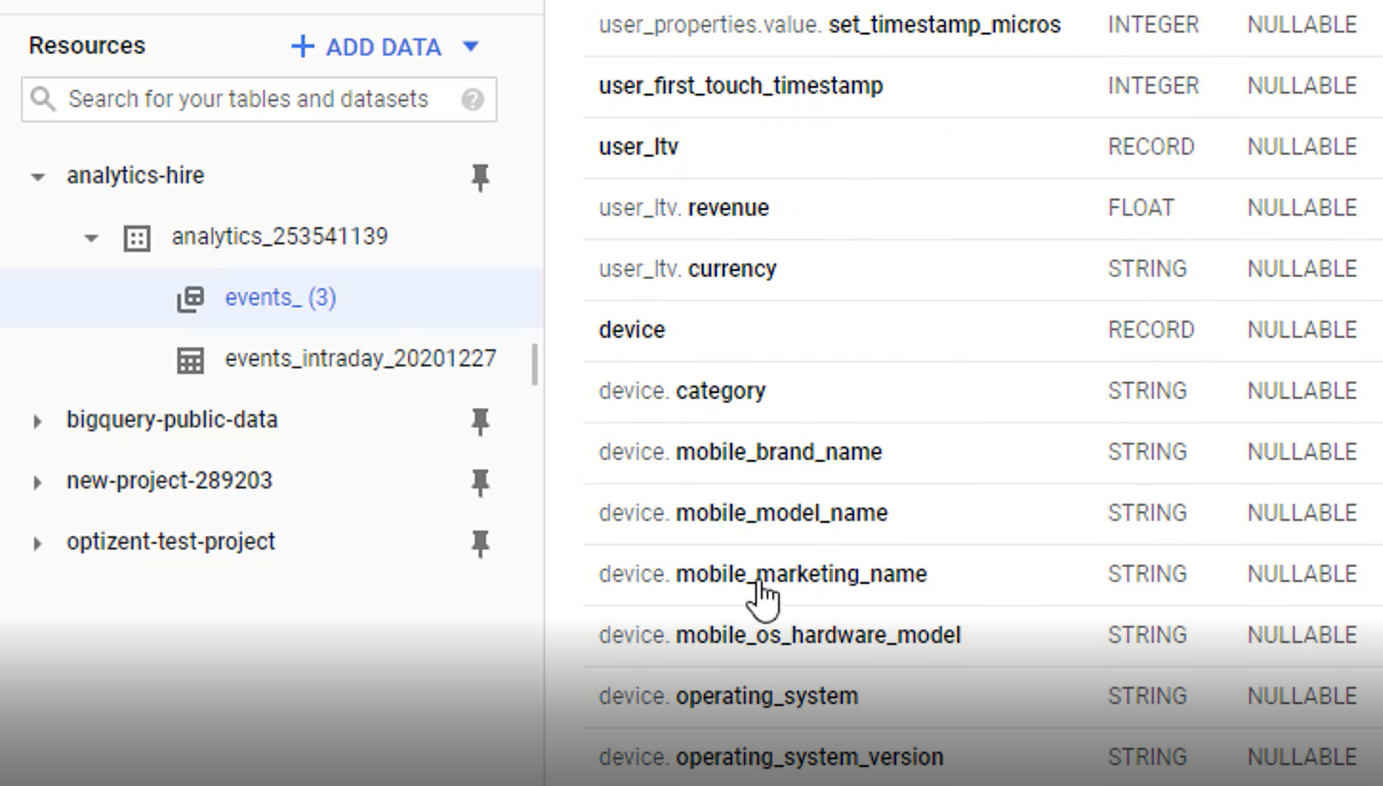This screenshot has height=786, width=1383.
Task: Expand the optizent-test-project node
Action: pos(38,543)
